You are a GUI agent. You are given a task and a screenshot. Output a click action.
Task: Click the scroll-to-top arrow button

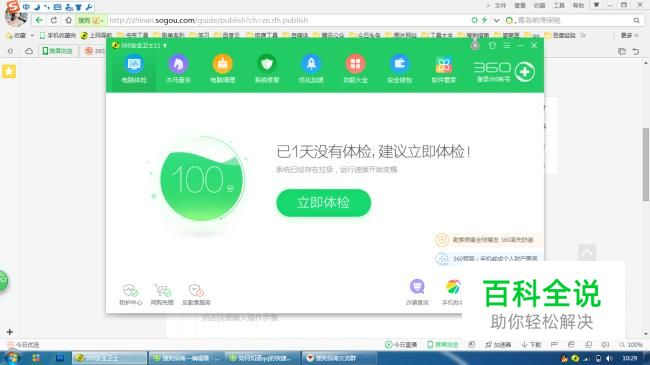coord(587,252)
